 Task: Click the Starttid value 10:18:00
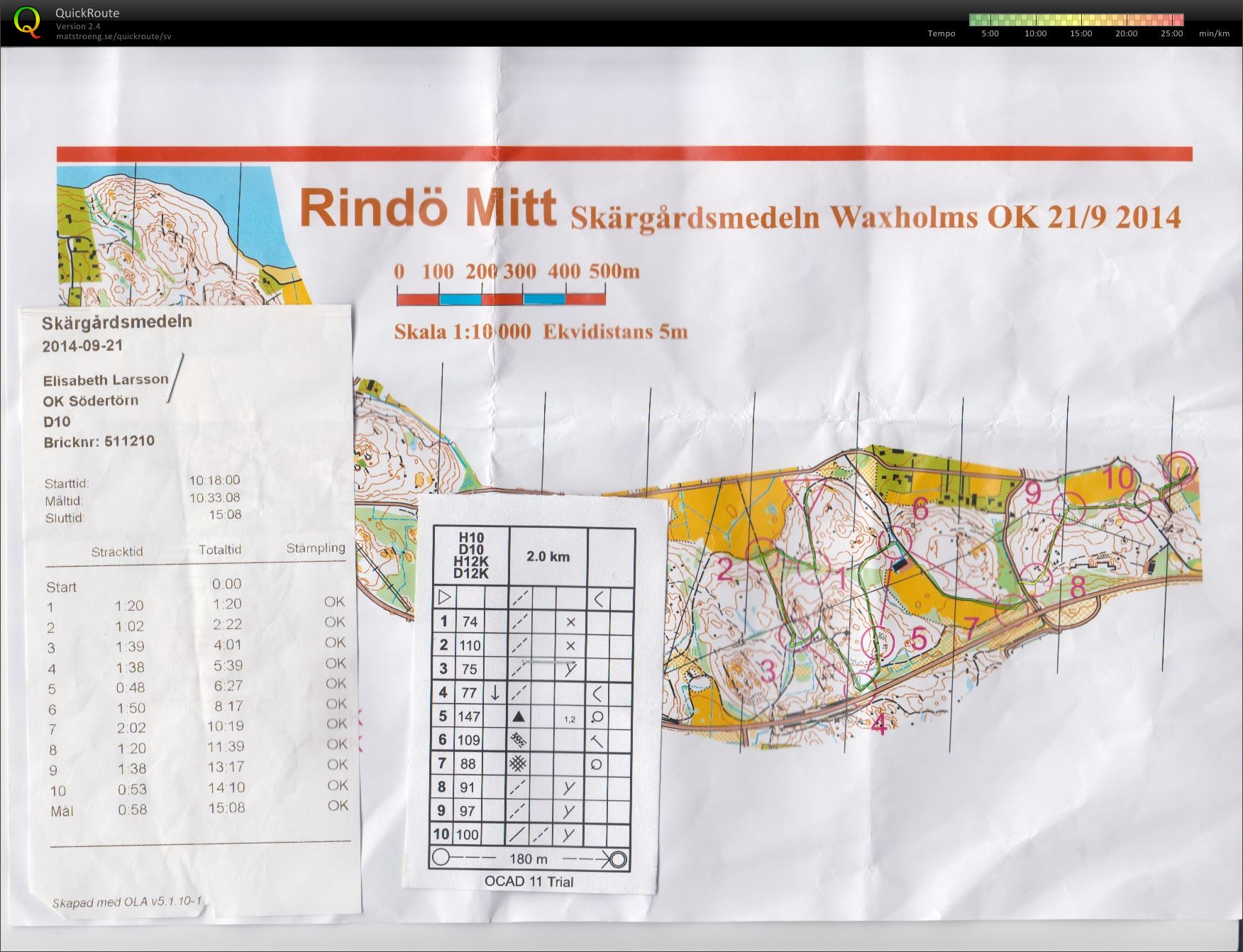[214, 480]
